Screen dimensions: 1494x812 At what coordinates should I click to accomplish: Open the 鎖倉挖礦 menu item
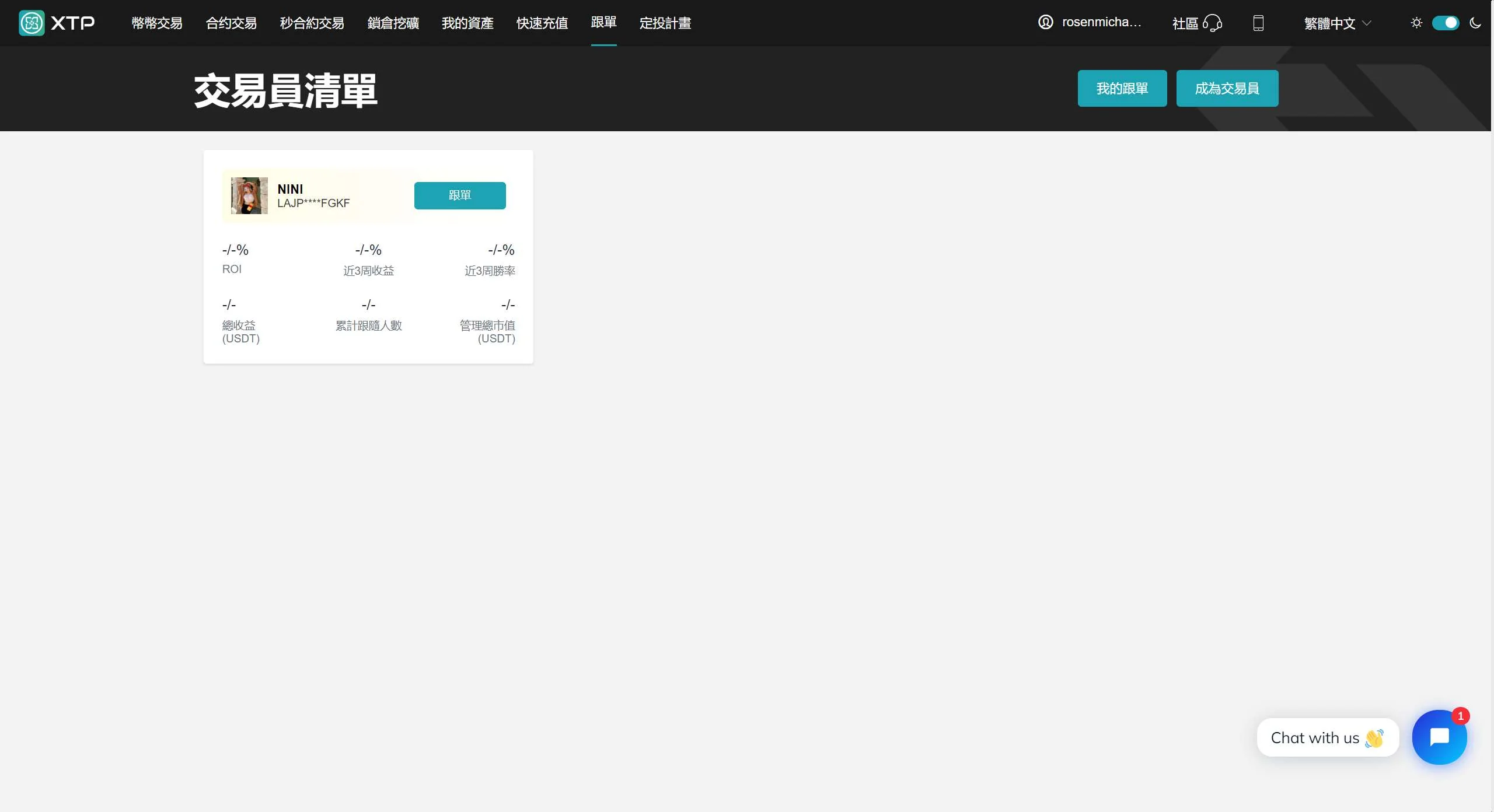click(393, 23)
